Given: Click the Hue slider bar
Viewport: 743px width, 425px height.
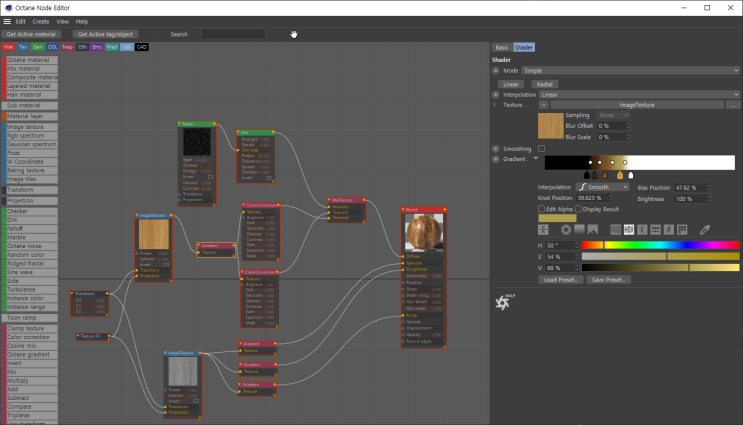Looking at the screenshot, I should [x=661, y=245].
